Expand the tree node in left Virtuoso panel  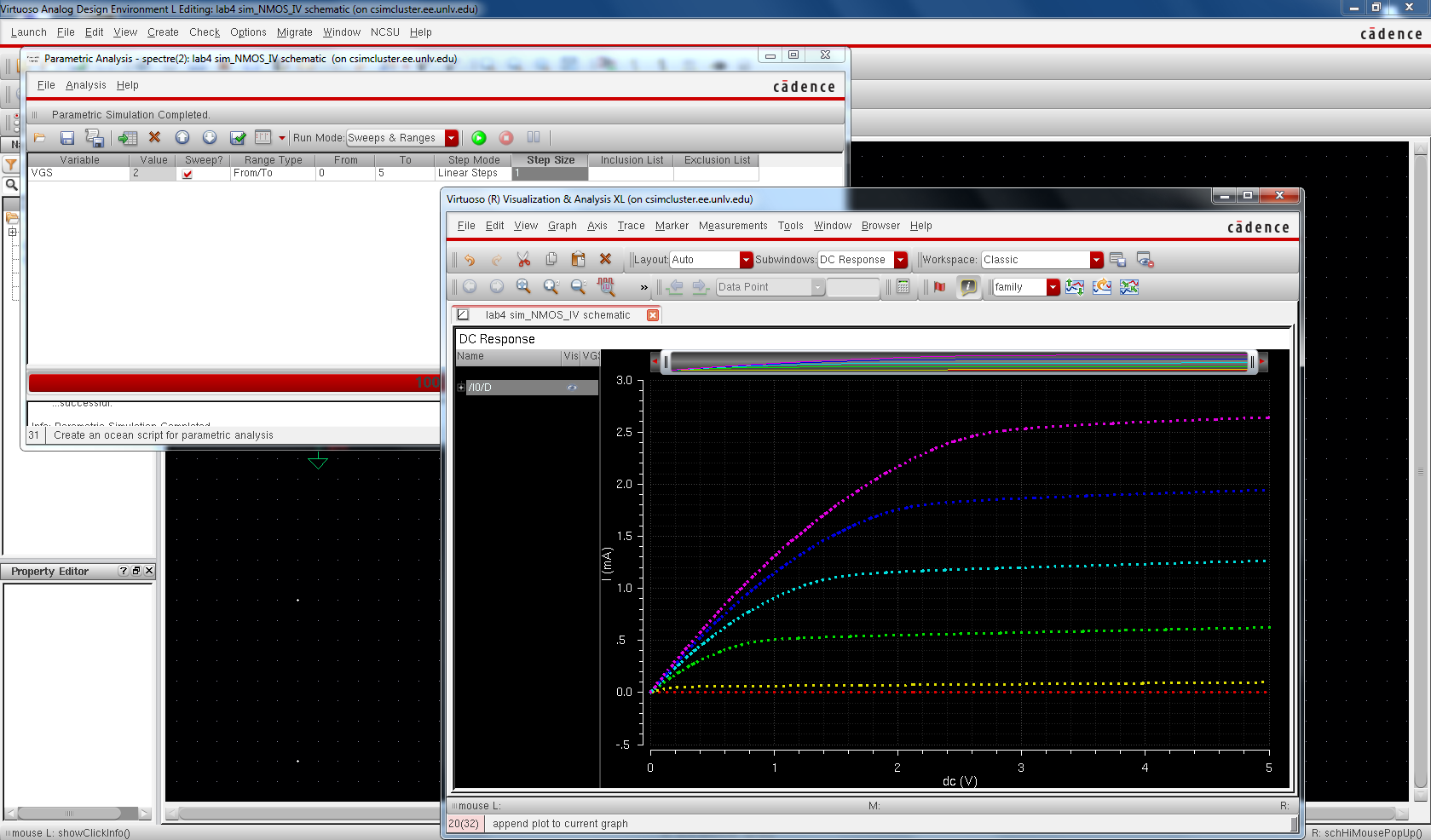[12, 233]
